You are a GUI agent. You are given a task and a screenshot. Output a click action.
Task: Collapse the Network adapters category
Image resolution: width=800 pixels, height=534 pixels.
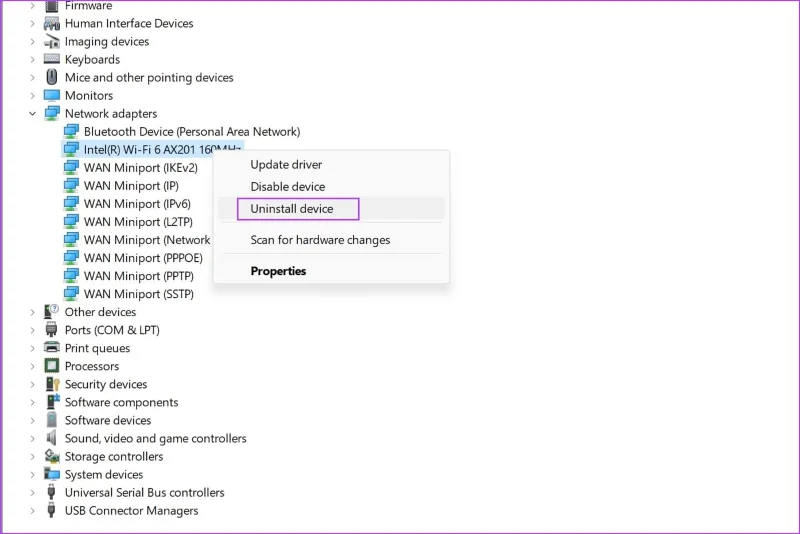pos(33,113)
